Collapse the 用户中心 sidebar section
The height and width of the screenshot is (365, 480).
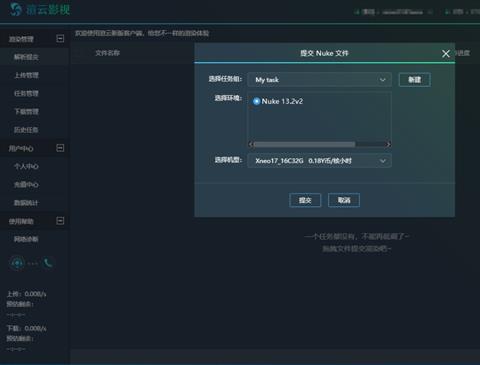[x=60, y=148]
